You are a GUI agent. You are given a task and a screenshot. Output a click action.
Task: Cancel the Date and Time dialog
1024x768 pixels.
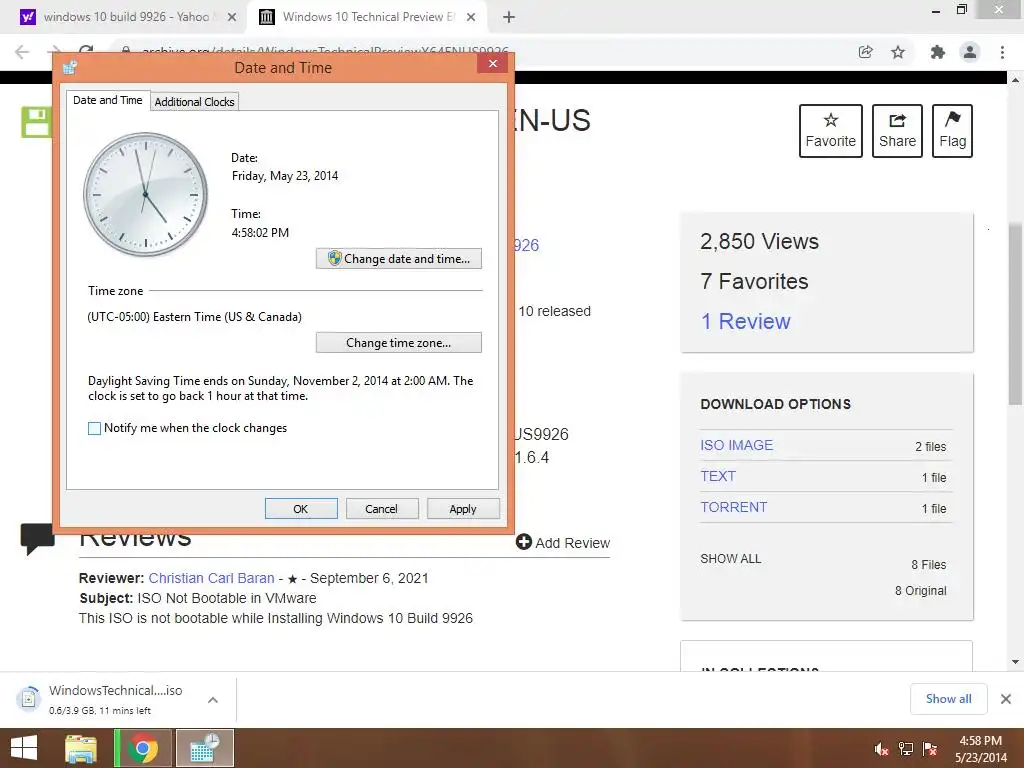(382, 509)
